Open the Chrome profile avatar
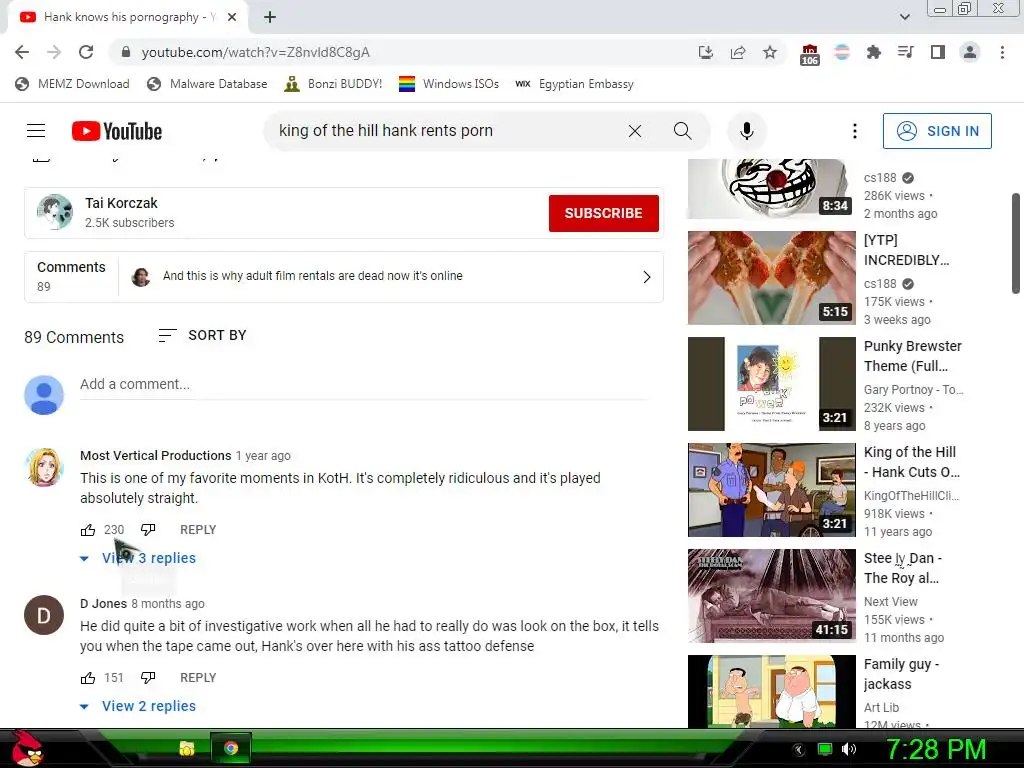 (970, 52)
